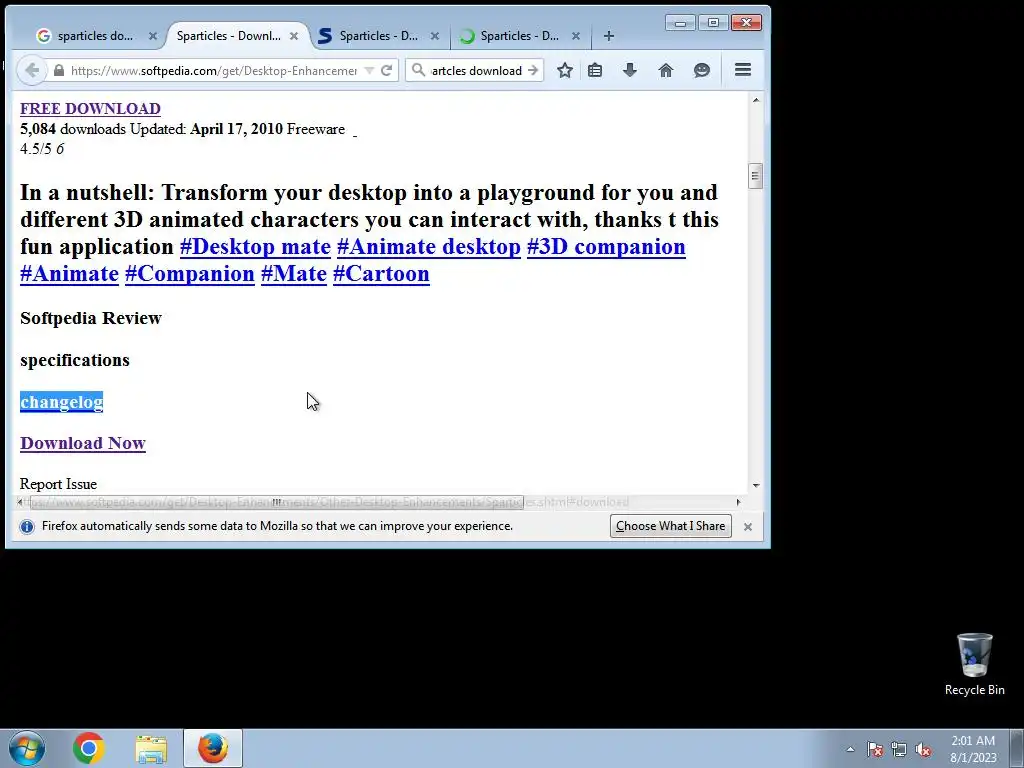Click the search magnifier icon

click(418, 70)
